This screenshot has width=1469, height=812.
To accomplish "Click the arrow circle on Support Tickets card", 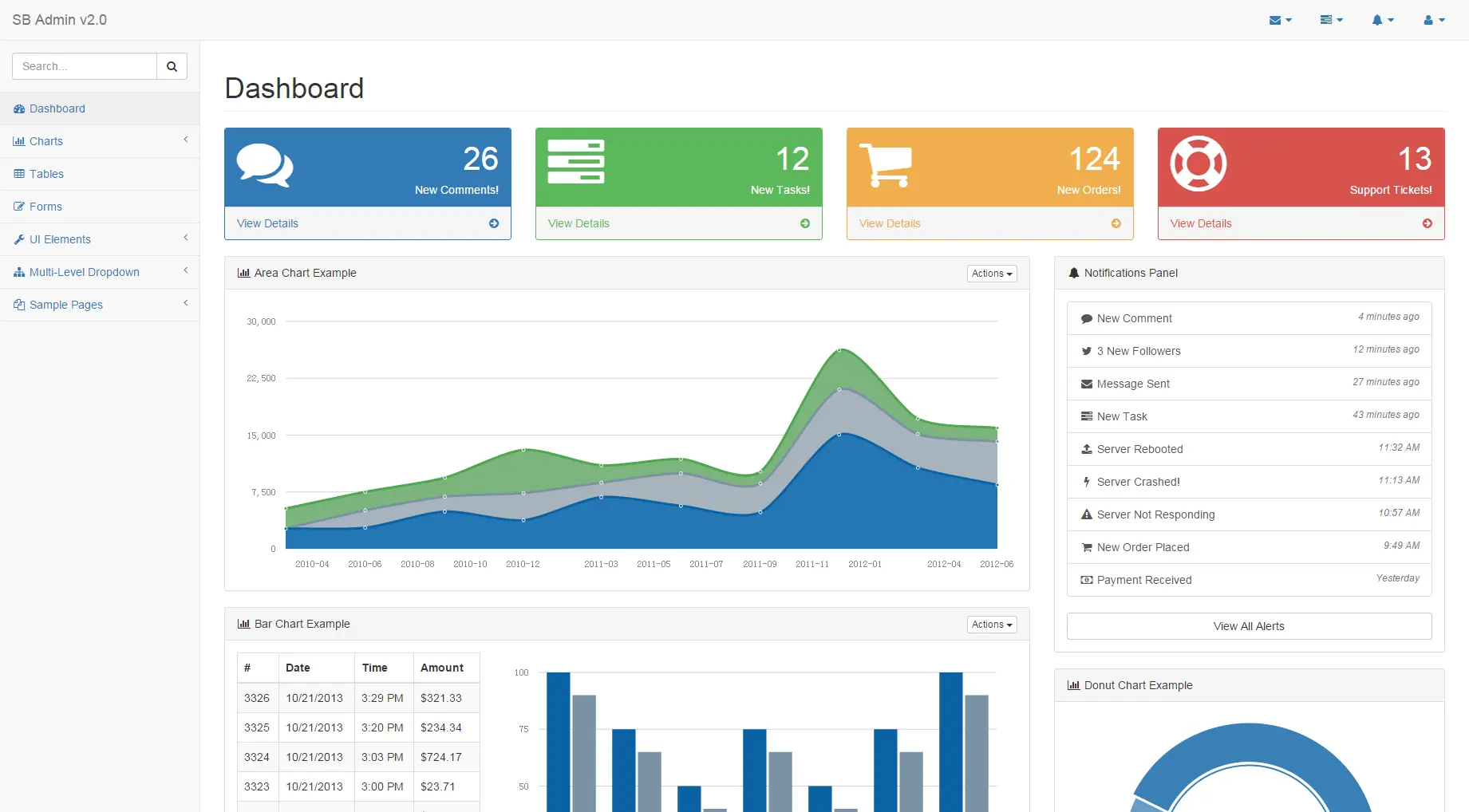I will (1428, 223).
